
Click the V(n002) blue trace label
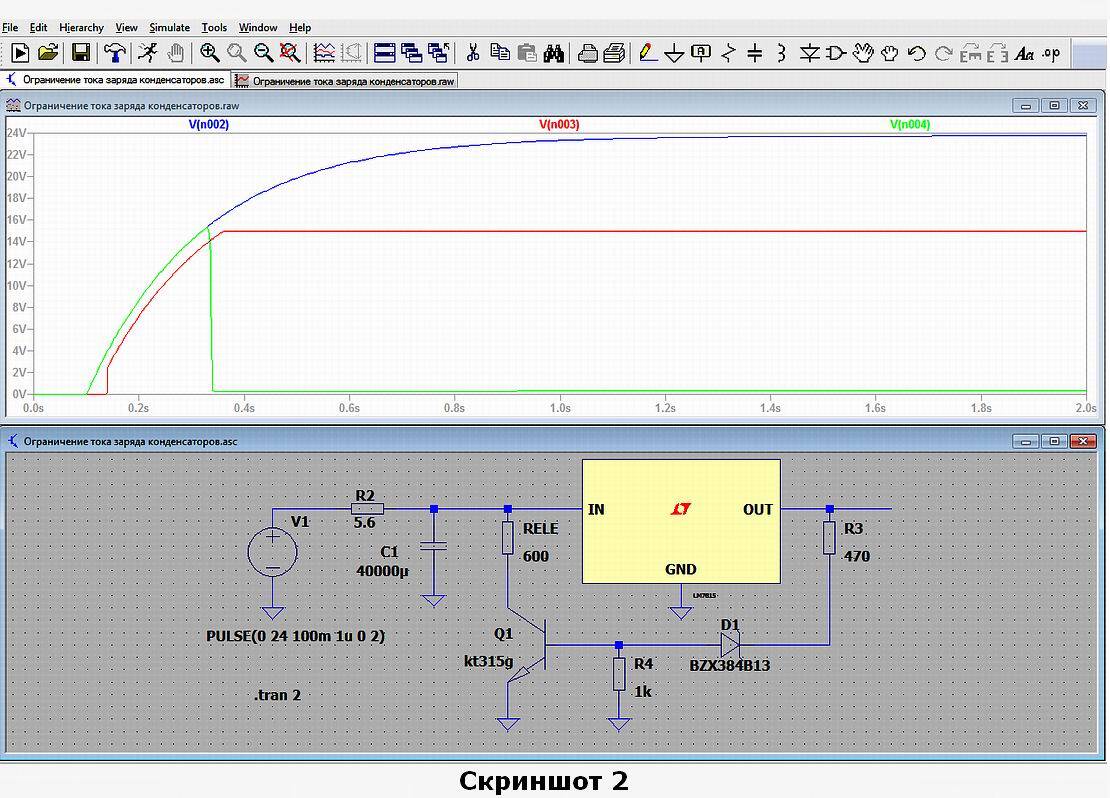(x=209, y=125)
